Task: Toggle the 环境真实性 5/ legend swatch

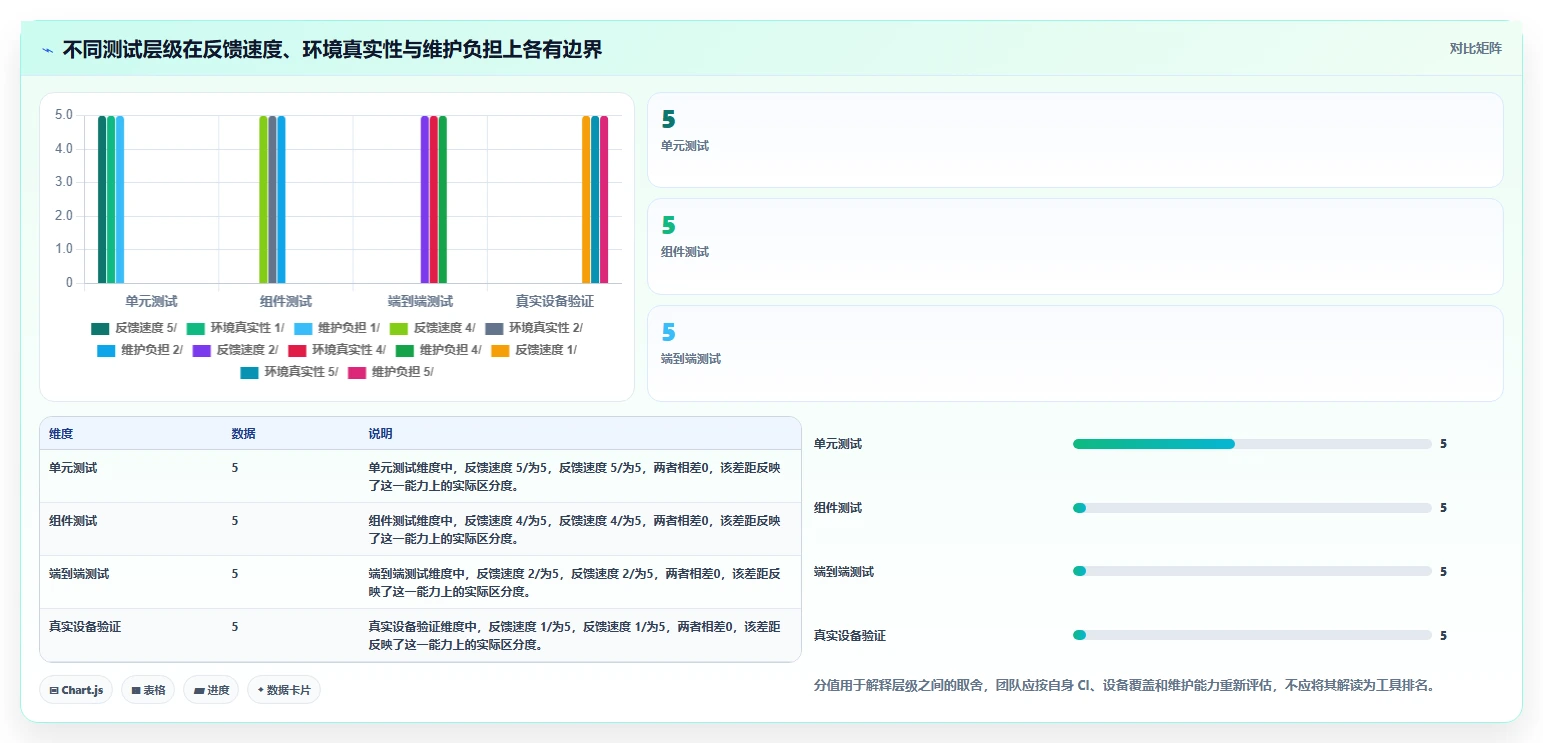Action: coord(250,372)
